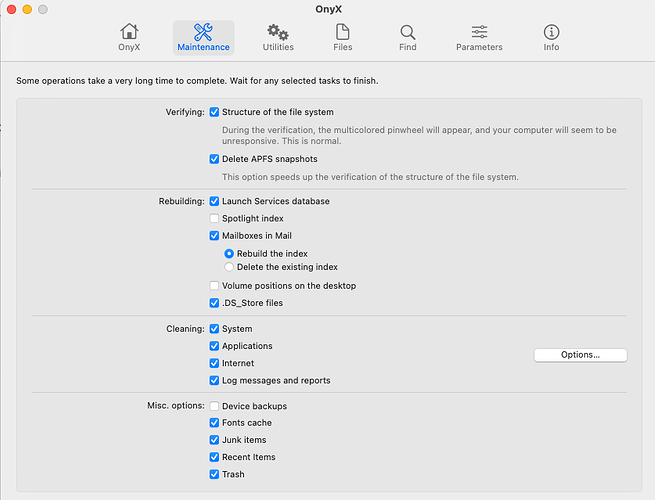
Task: Uncheck Junk items option
Action: pyautogui.click(x=214, y=440)
